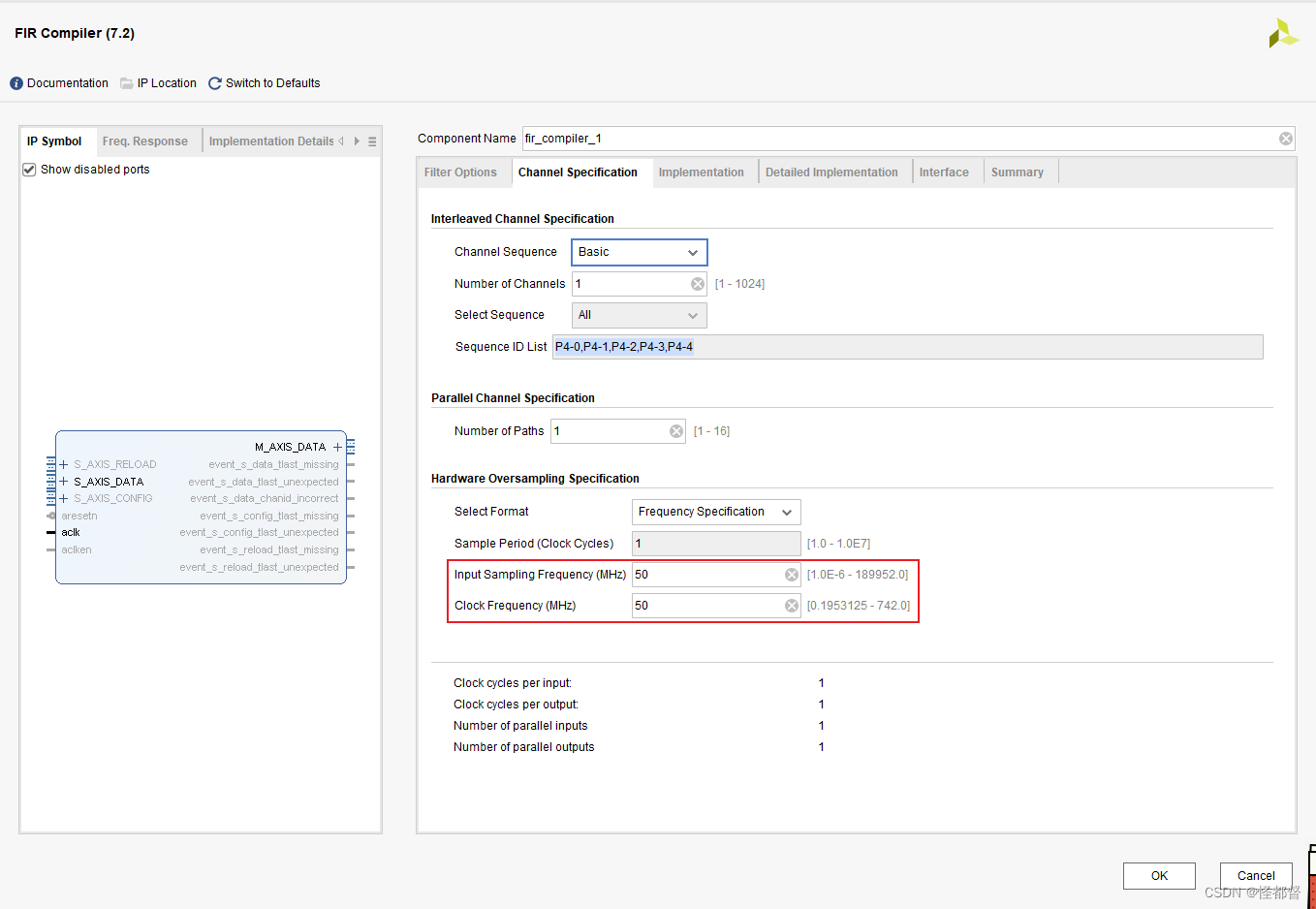Toggle Show disabled ports checkbox
Viewport: 1316px width, 909px height.
pos(29,170)
